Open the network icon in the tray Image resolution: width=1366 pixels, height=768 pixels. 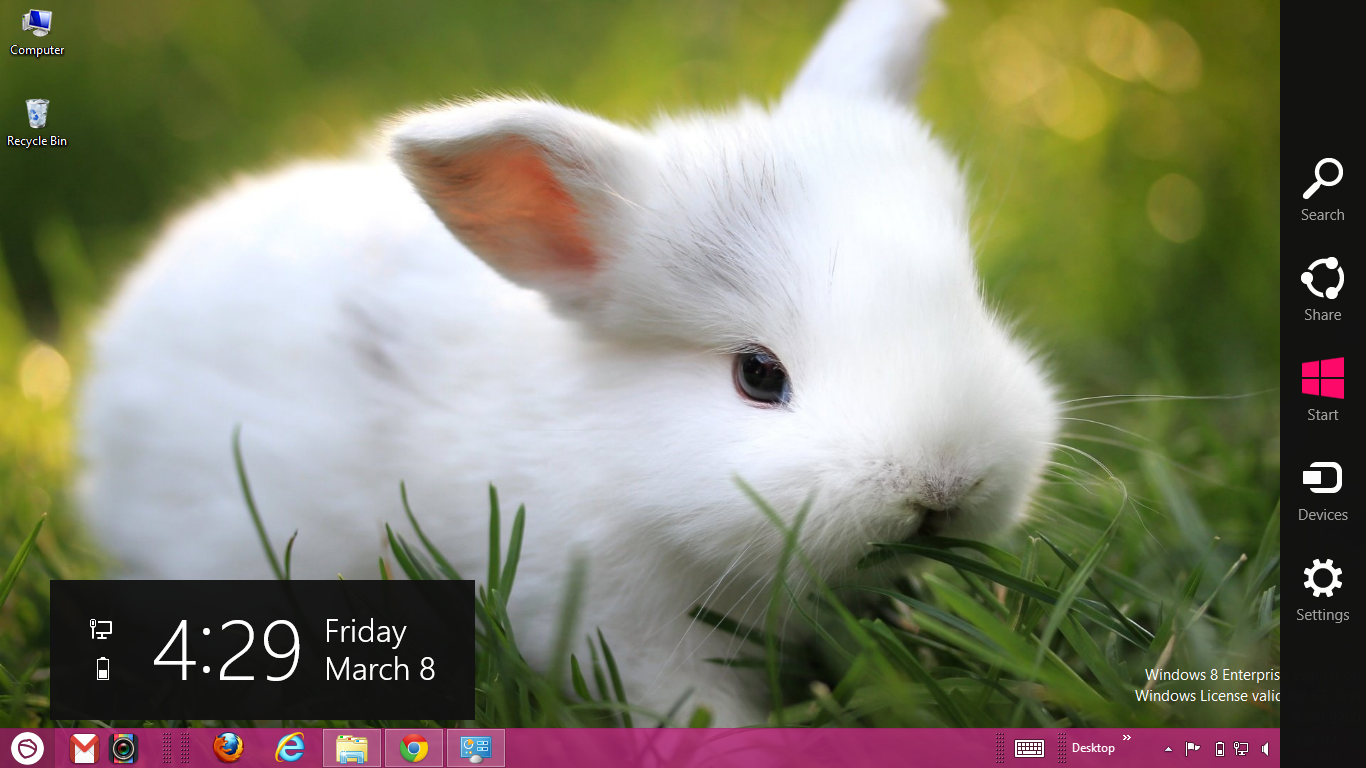[x=1240, y=748]
